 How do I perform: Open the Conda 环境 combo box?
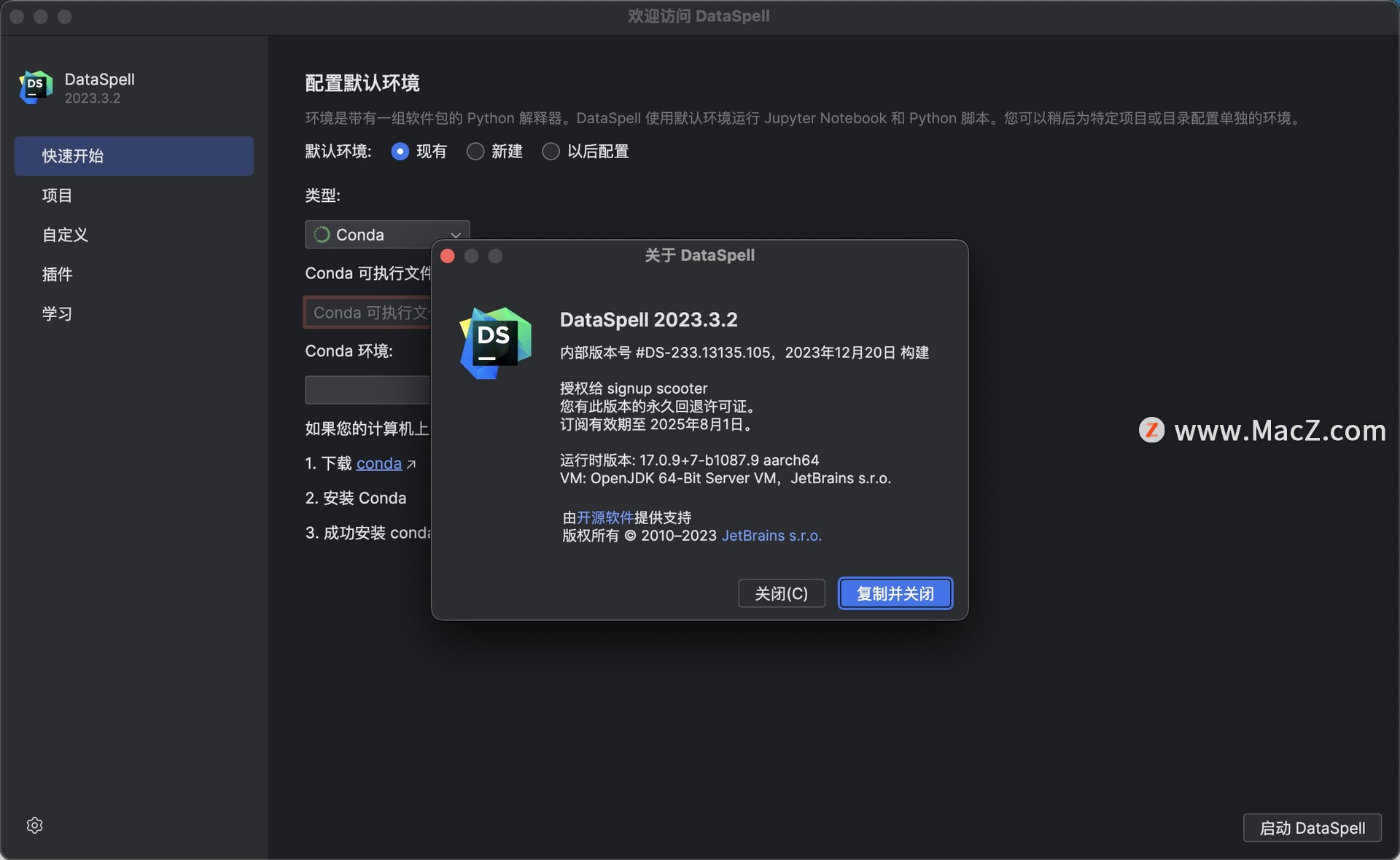[x=368, y=390]
